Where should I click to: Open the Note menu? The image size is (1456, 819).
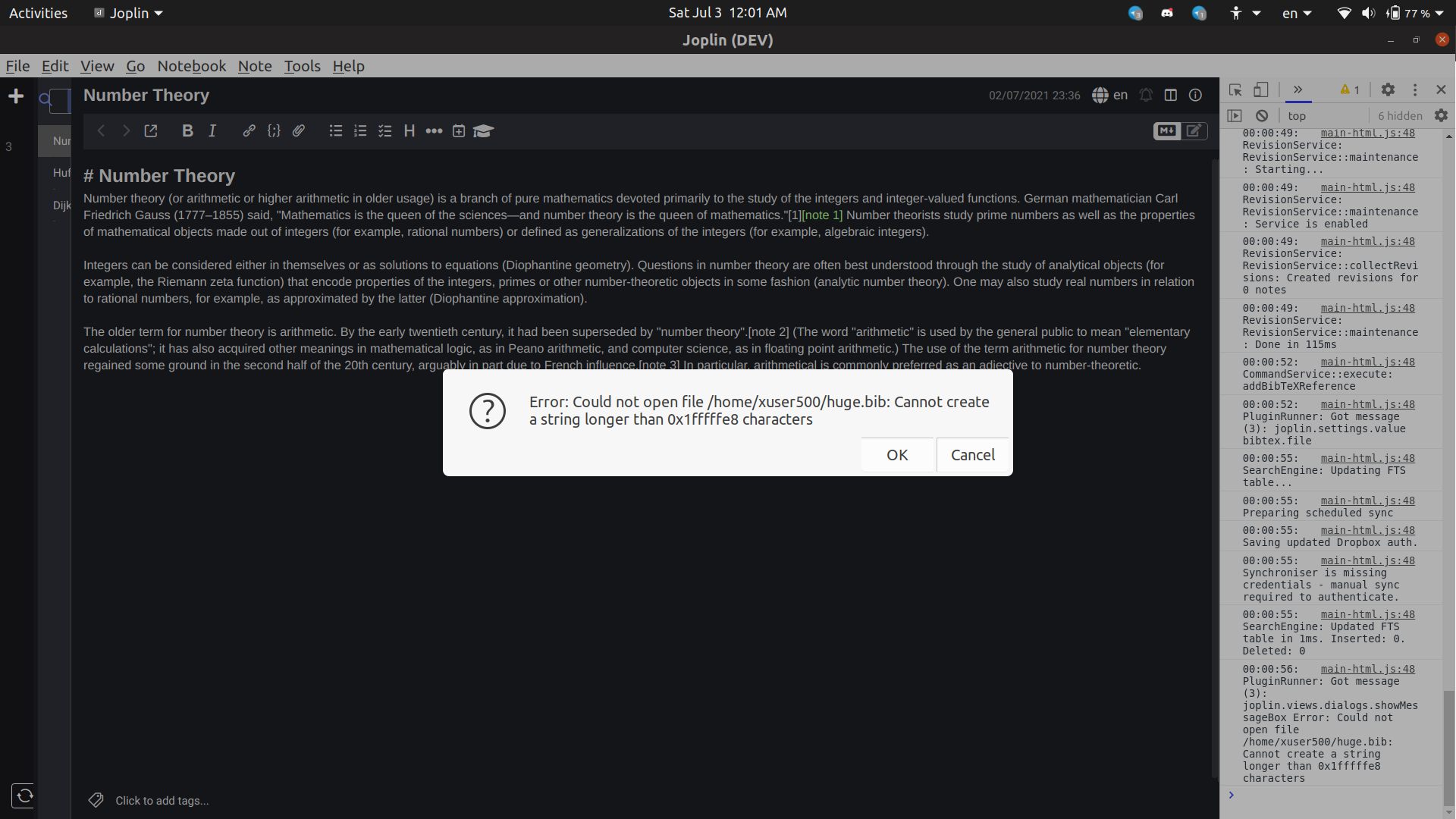click(x=253, y=65)
